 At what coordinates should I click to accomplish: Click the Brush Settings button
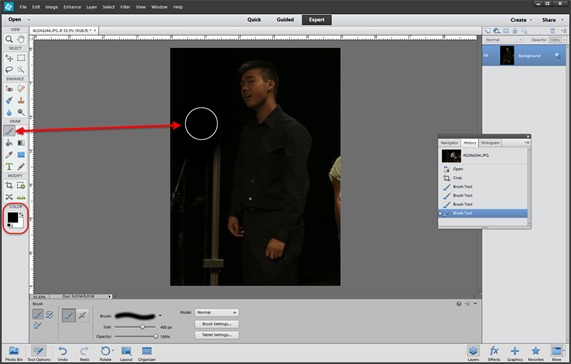coord(217,324)
